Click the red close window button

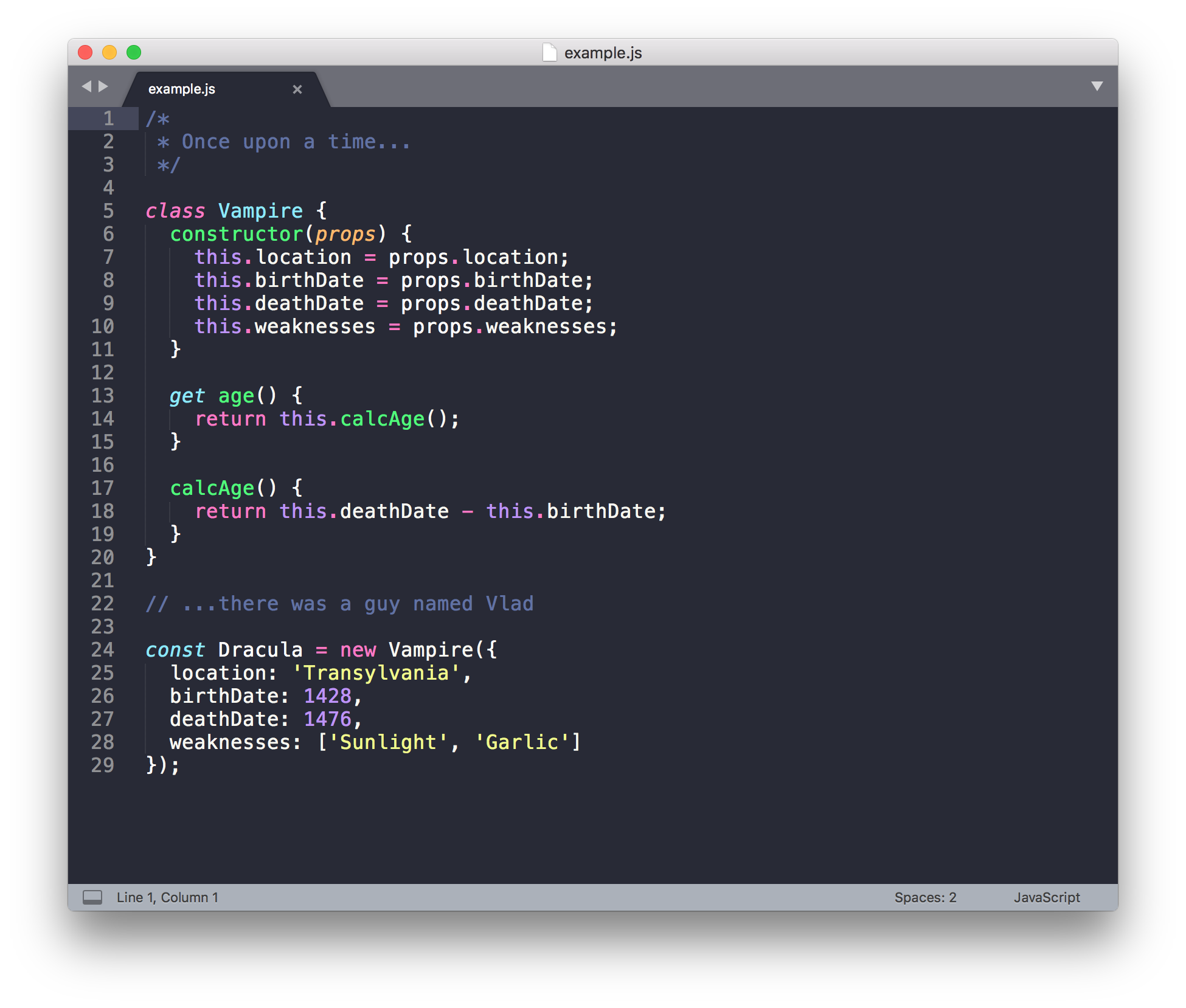[85, 53]
